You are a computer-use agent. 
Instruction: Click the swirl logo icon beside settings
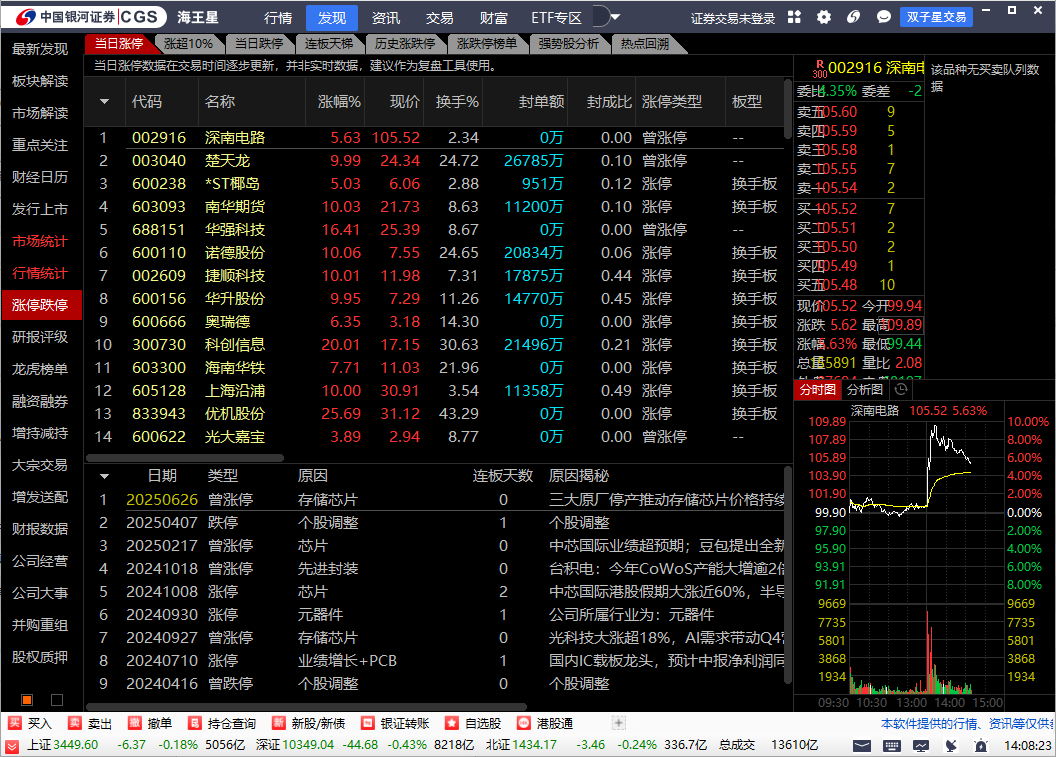[x=853, y=18]
